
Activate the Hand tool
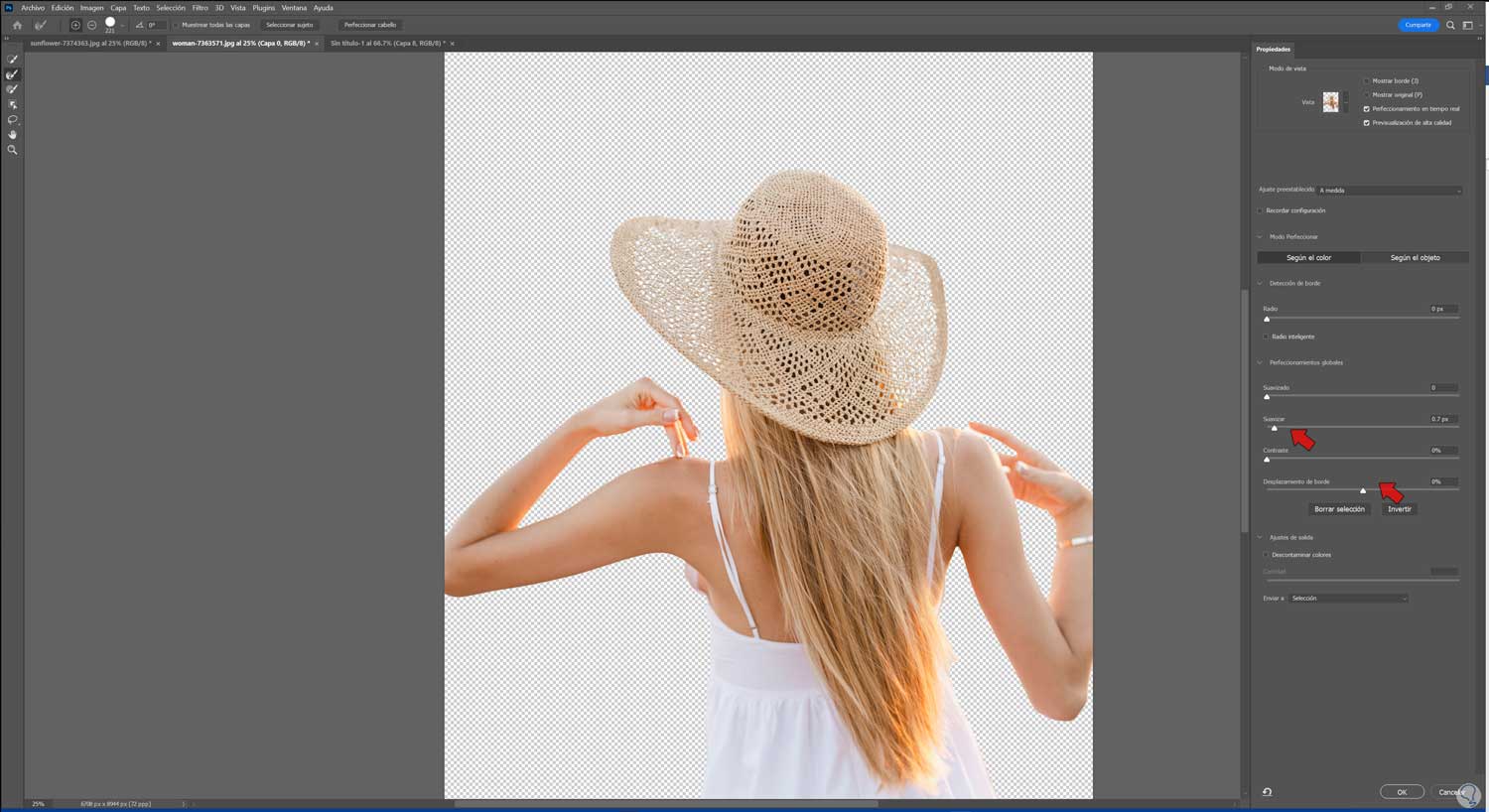12,135
